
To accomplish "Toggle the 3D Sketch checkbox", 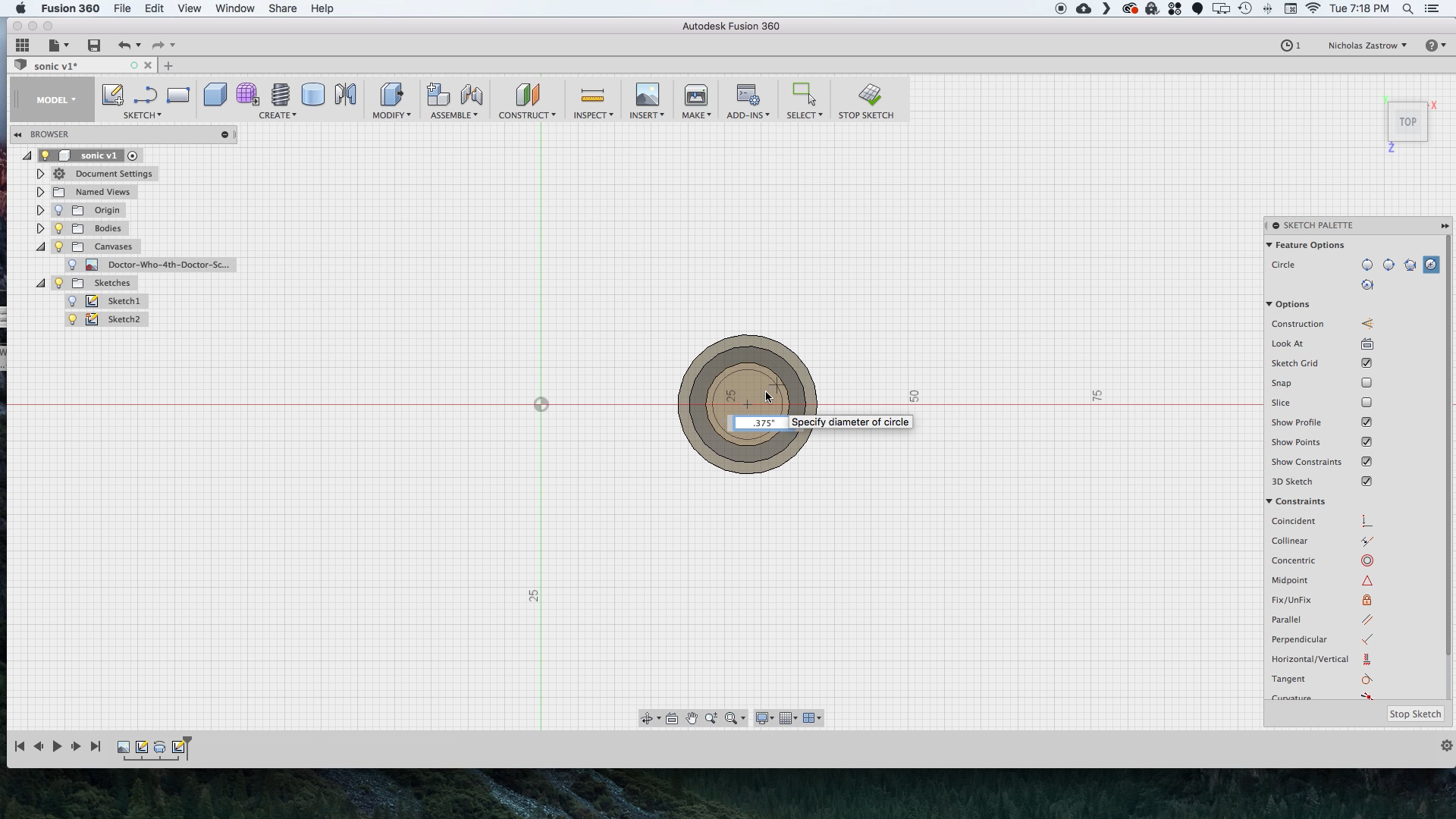I will point(1367,482).
